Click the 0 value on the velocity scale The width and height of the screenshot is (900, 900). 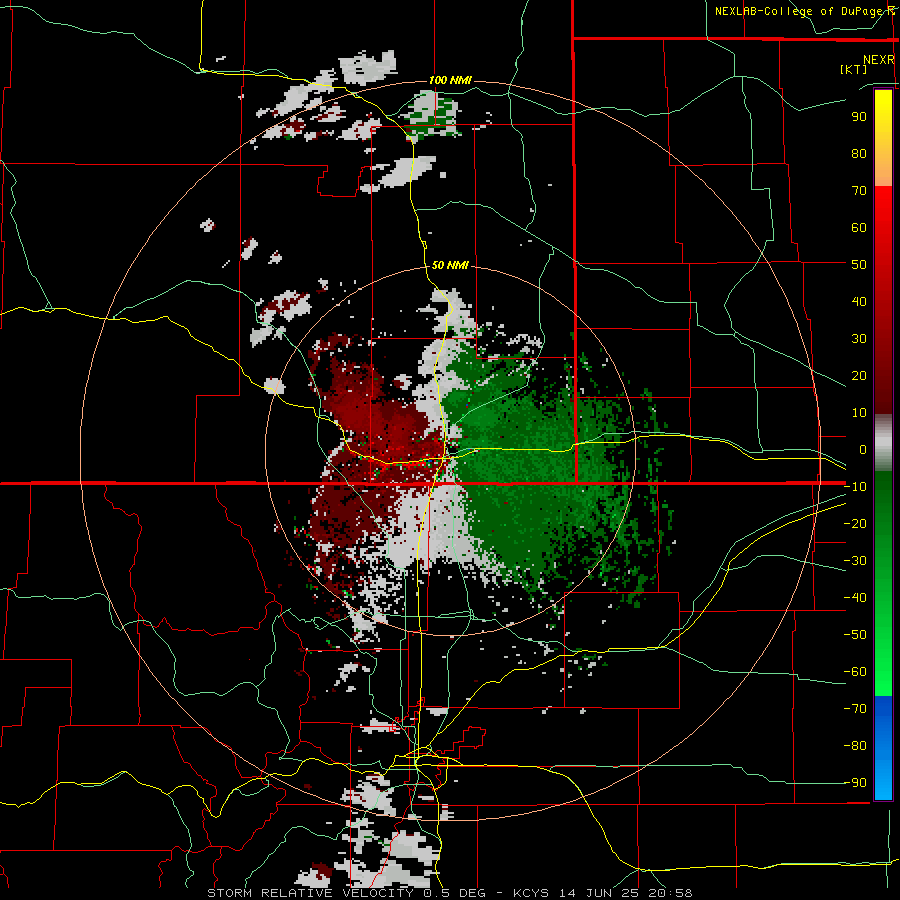[x=863, y=449]
